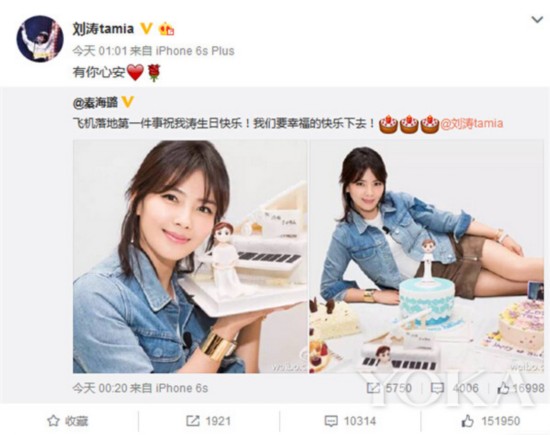Click the original post's repost icon 5750

pyautogui.click(x=389, y=388)
